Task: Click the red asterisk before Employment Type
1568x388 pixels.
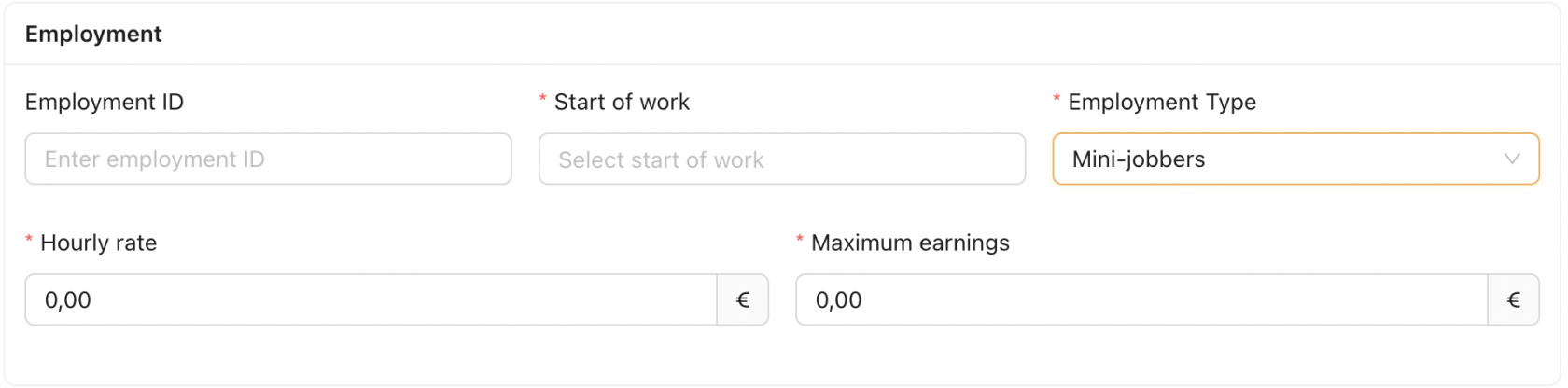Action: [1057, 100]
